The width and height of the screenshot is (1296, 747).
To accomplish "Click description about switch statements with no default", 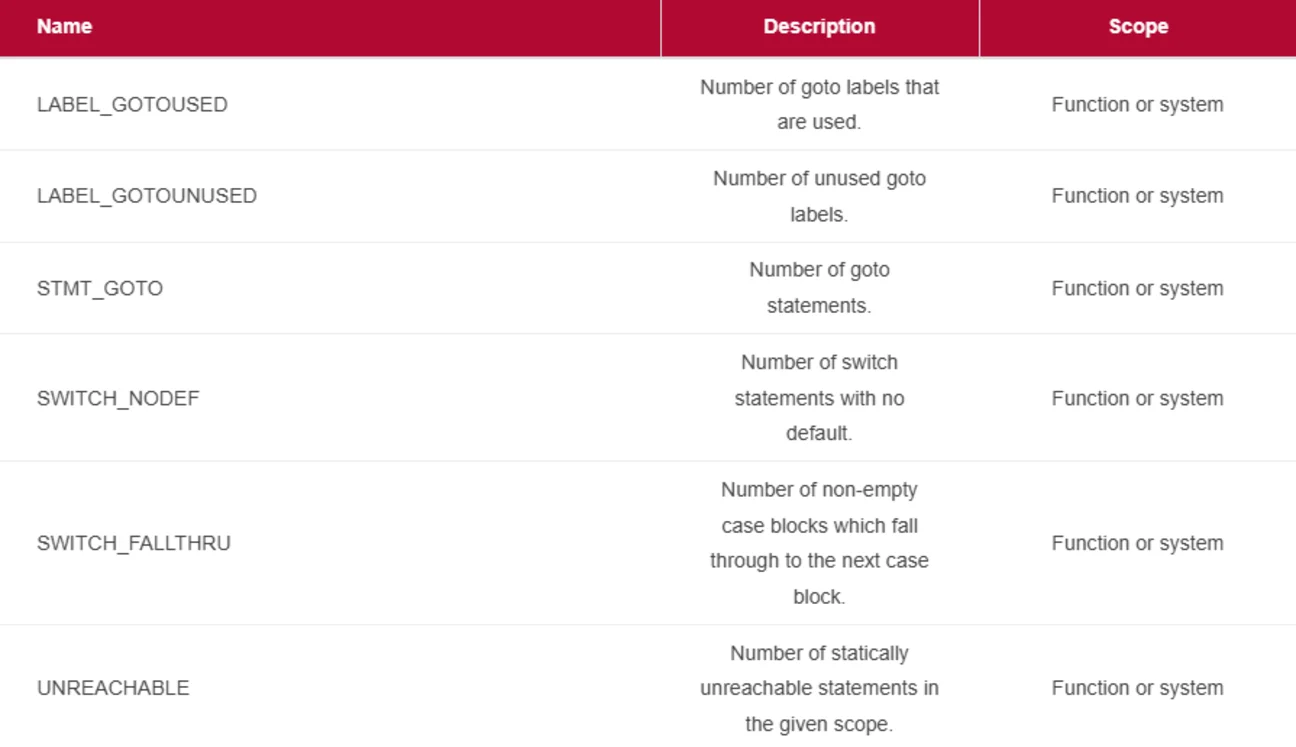I will [819, 398].
